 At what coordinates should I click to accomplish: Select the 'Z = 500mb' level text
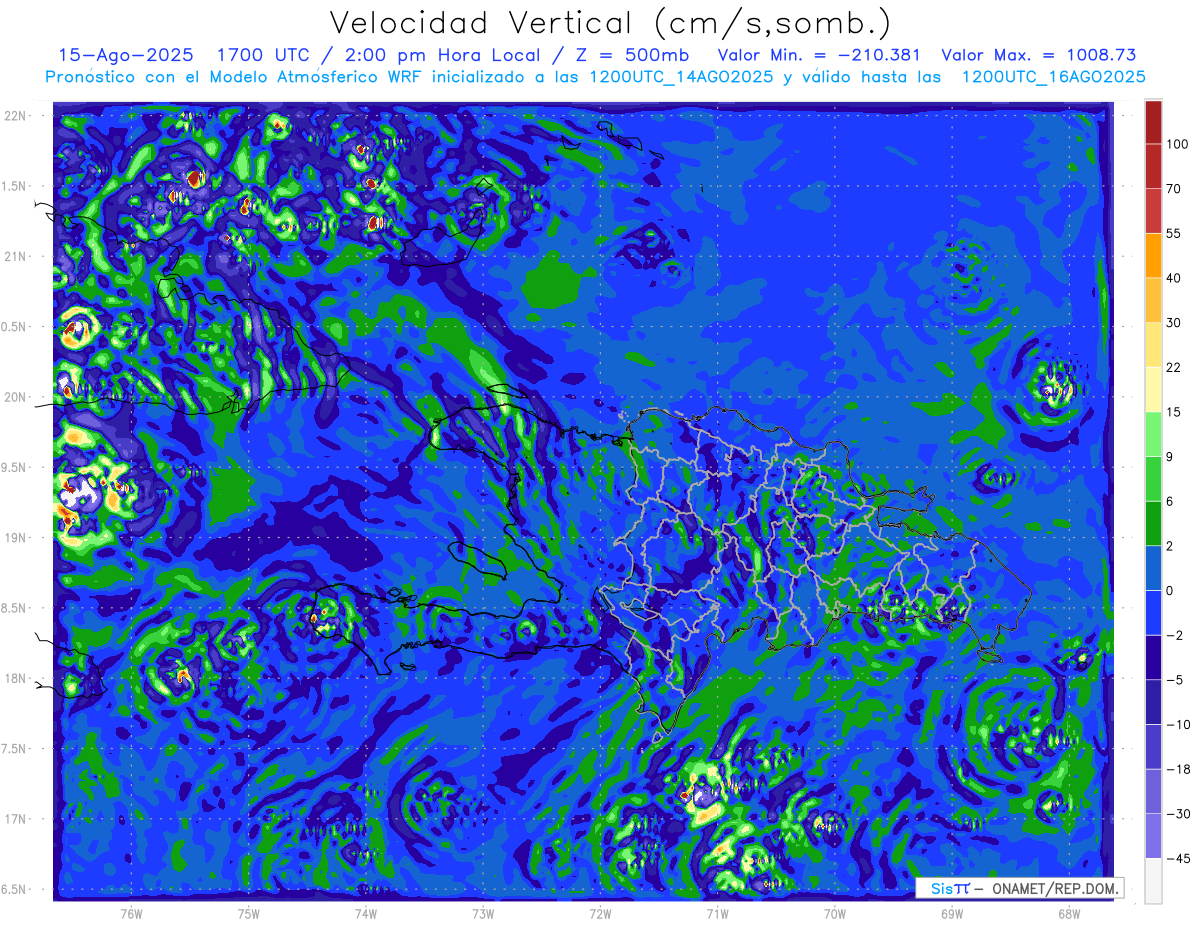[x=628, y=55]
